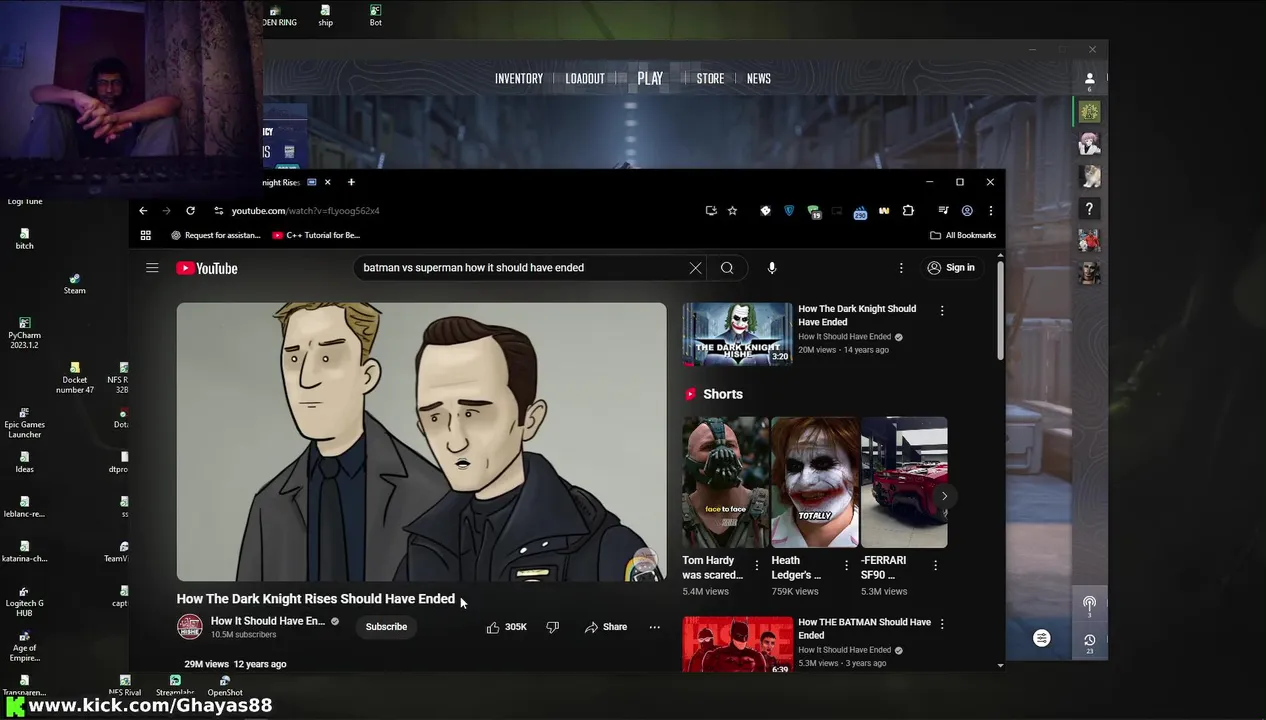
Task: Bookmark this page with the star icon
Action: click(x=732, y=211)
